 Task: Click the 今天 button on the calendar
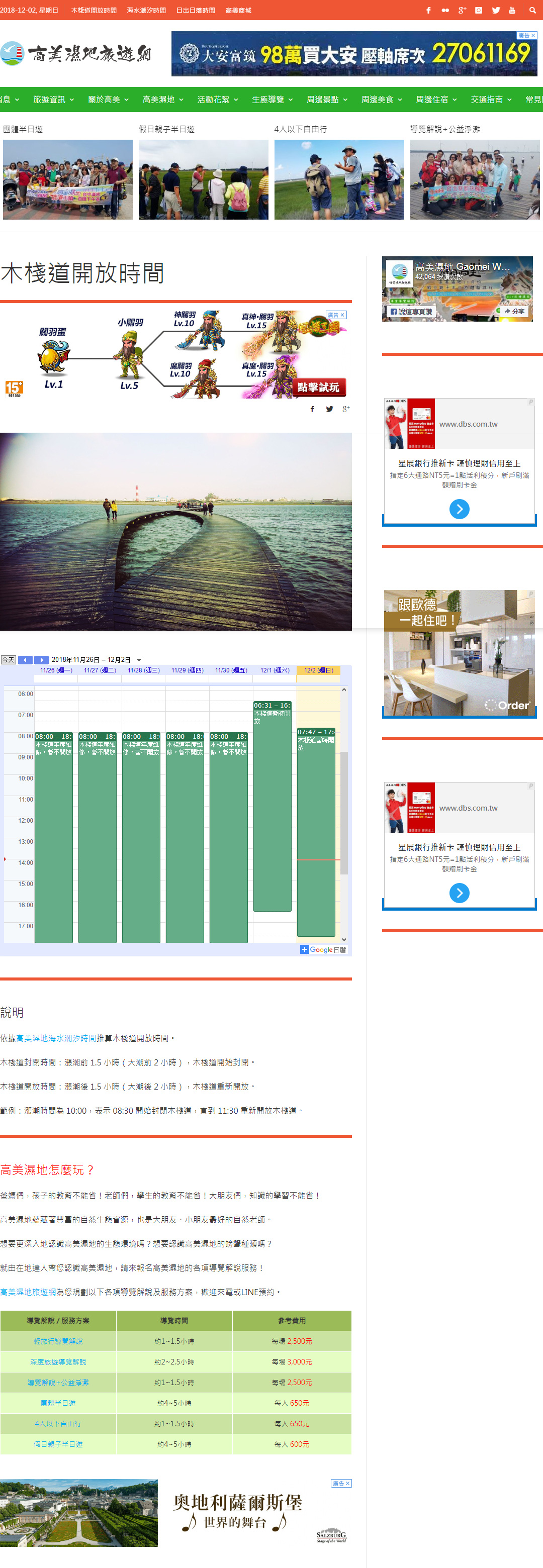pos(9,660)
